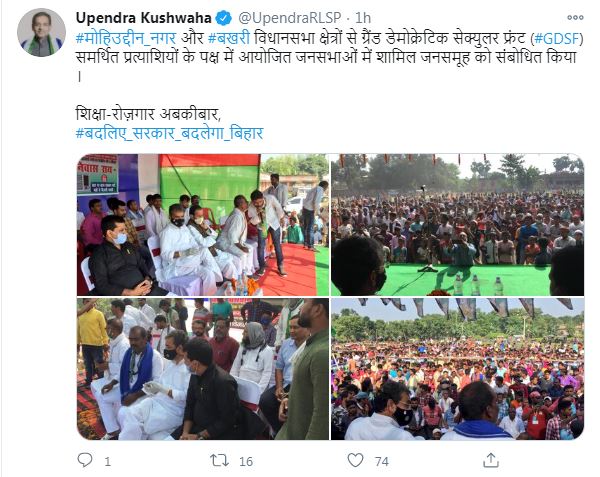Open the share upload icon
This screenshot has height=477, width=600.
tap(491, 460)
